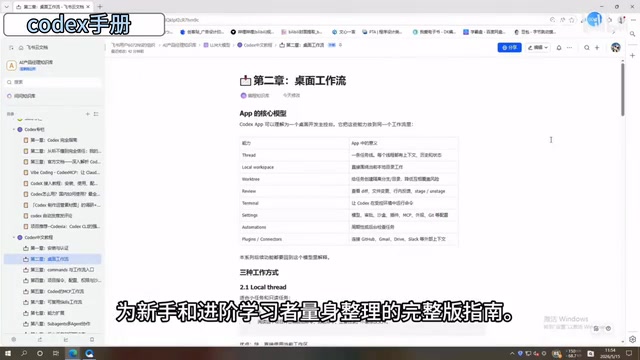Click the 2.1 Local thread heading
Viewport: 640px width, 360px height.
point(263,287)
